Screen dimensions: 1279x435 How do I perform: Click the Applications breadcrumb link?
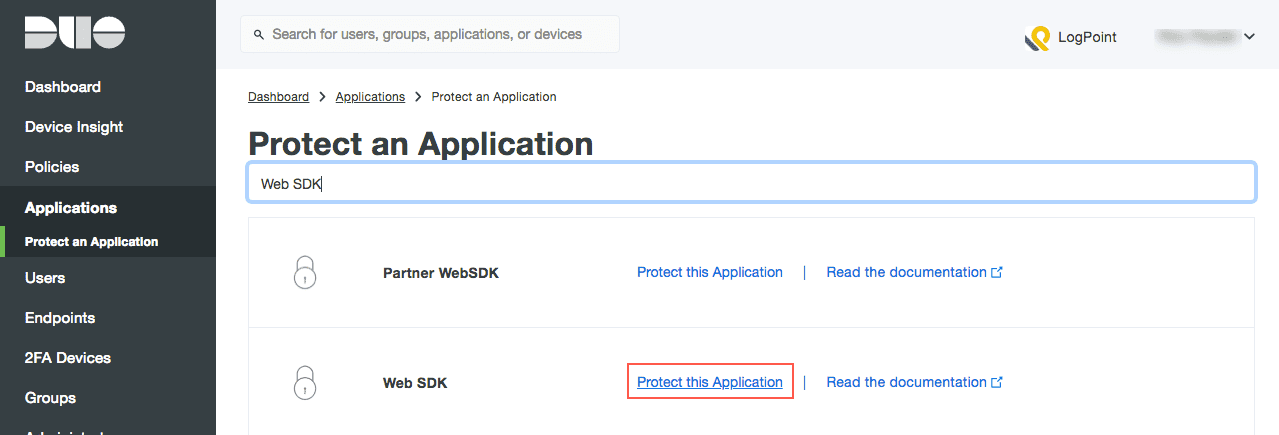tap(370, 97)
